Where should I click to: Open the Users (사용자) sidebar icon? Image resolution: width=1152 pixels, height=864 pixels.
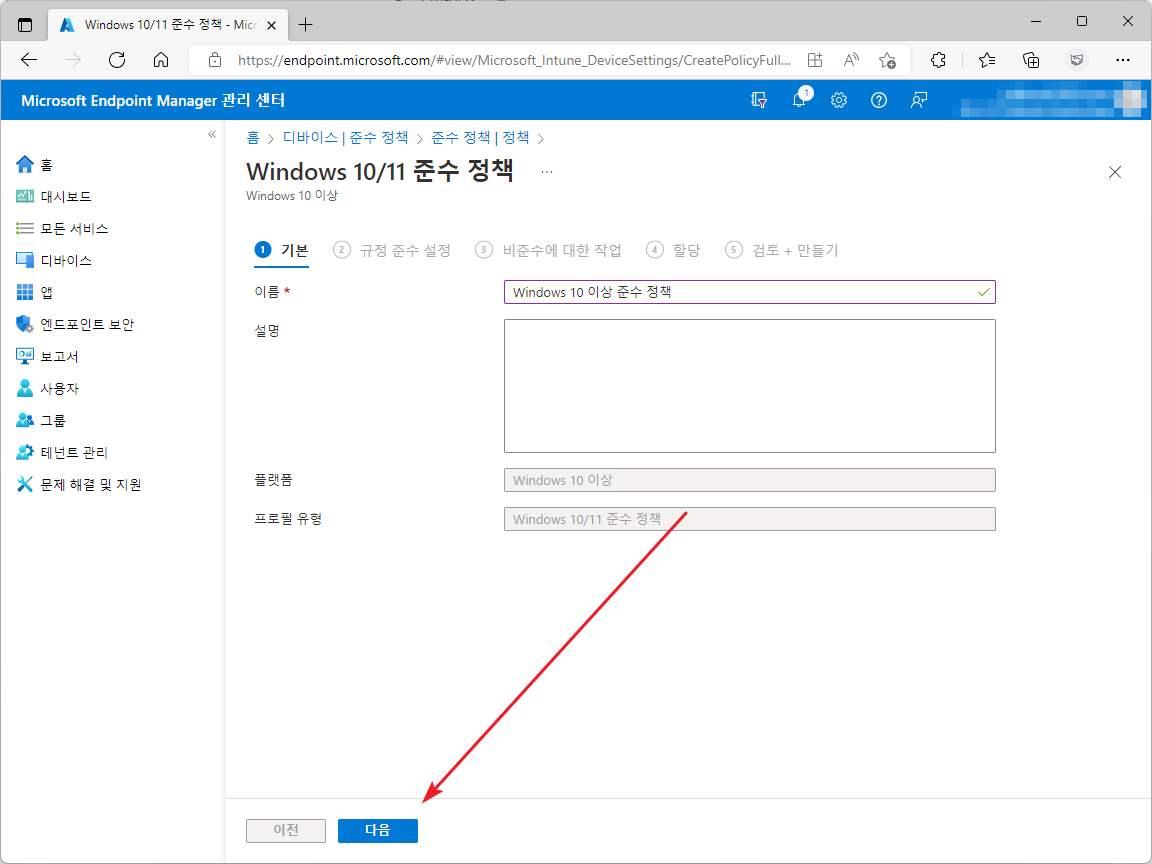(x=25, y=388)
